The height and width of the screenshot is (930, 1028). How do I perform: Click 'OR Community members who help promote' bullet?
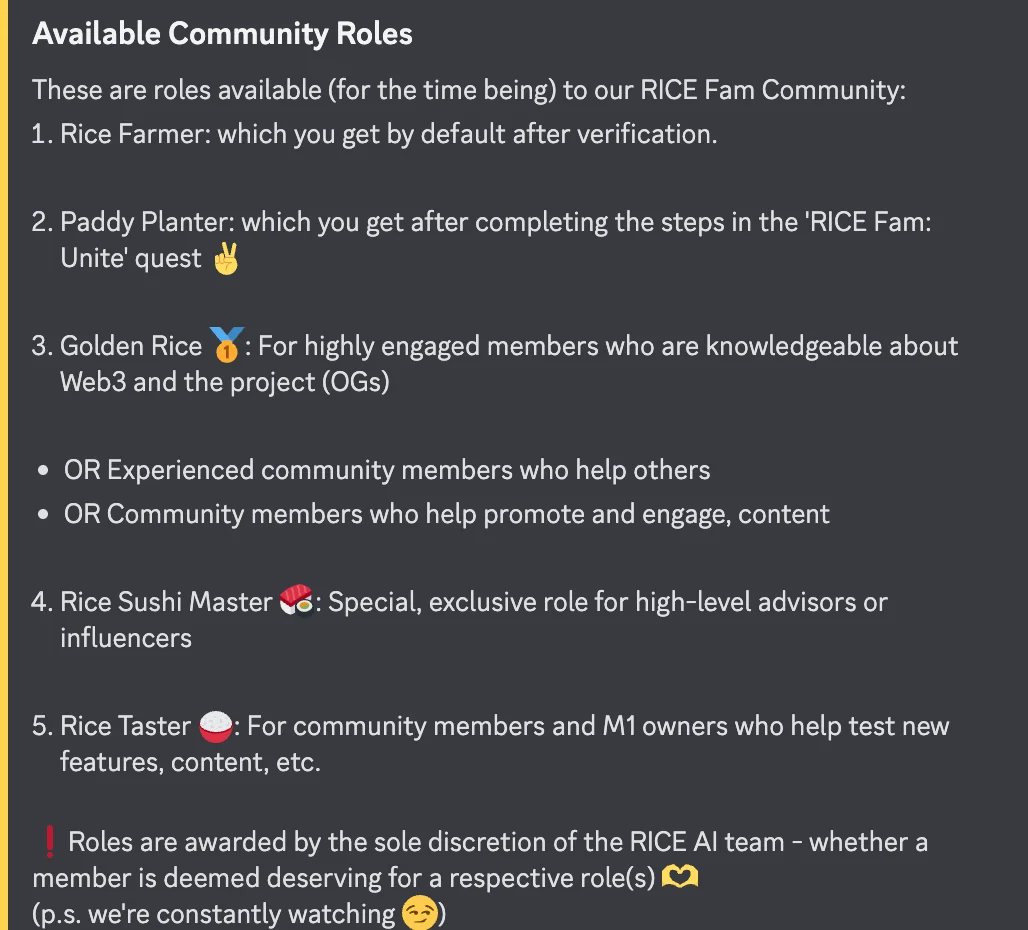pyautogui.click(x=446, y=514)
